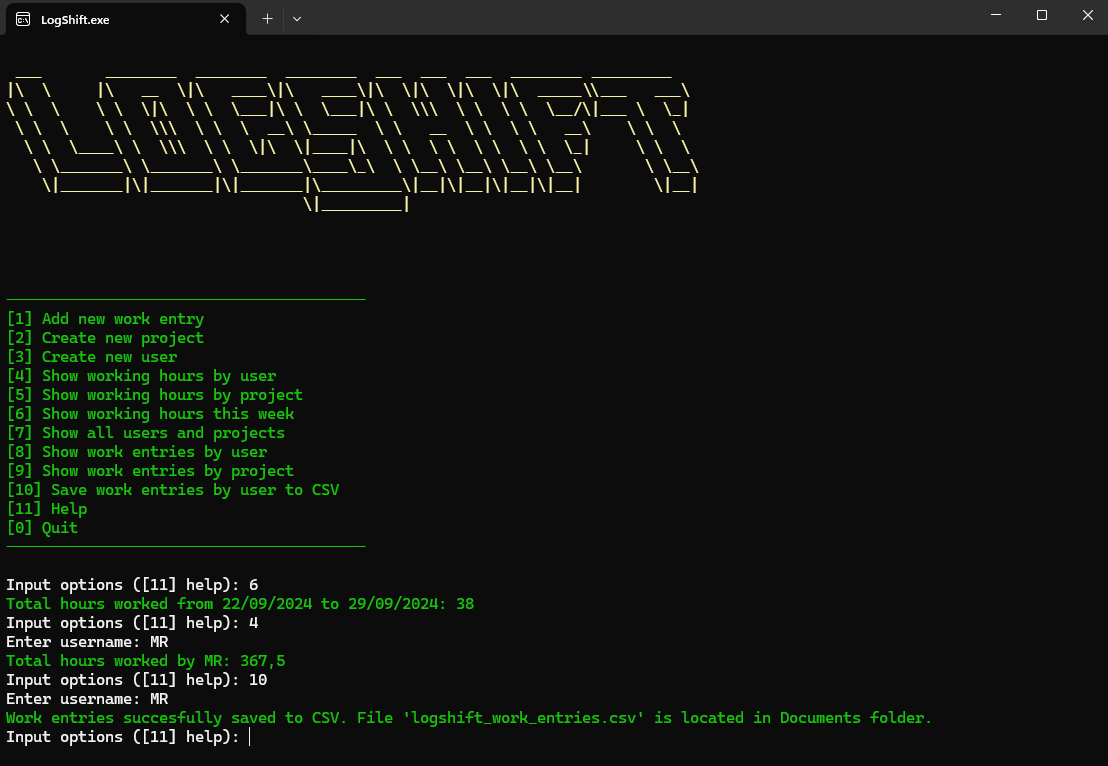Click '[6] Show working hours this week' line
Viewport: 1108px width, 766px height.
point(150,414)
